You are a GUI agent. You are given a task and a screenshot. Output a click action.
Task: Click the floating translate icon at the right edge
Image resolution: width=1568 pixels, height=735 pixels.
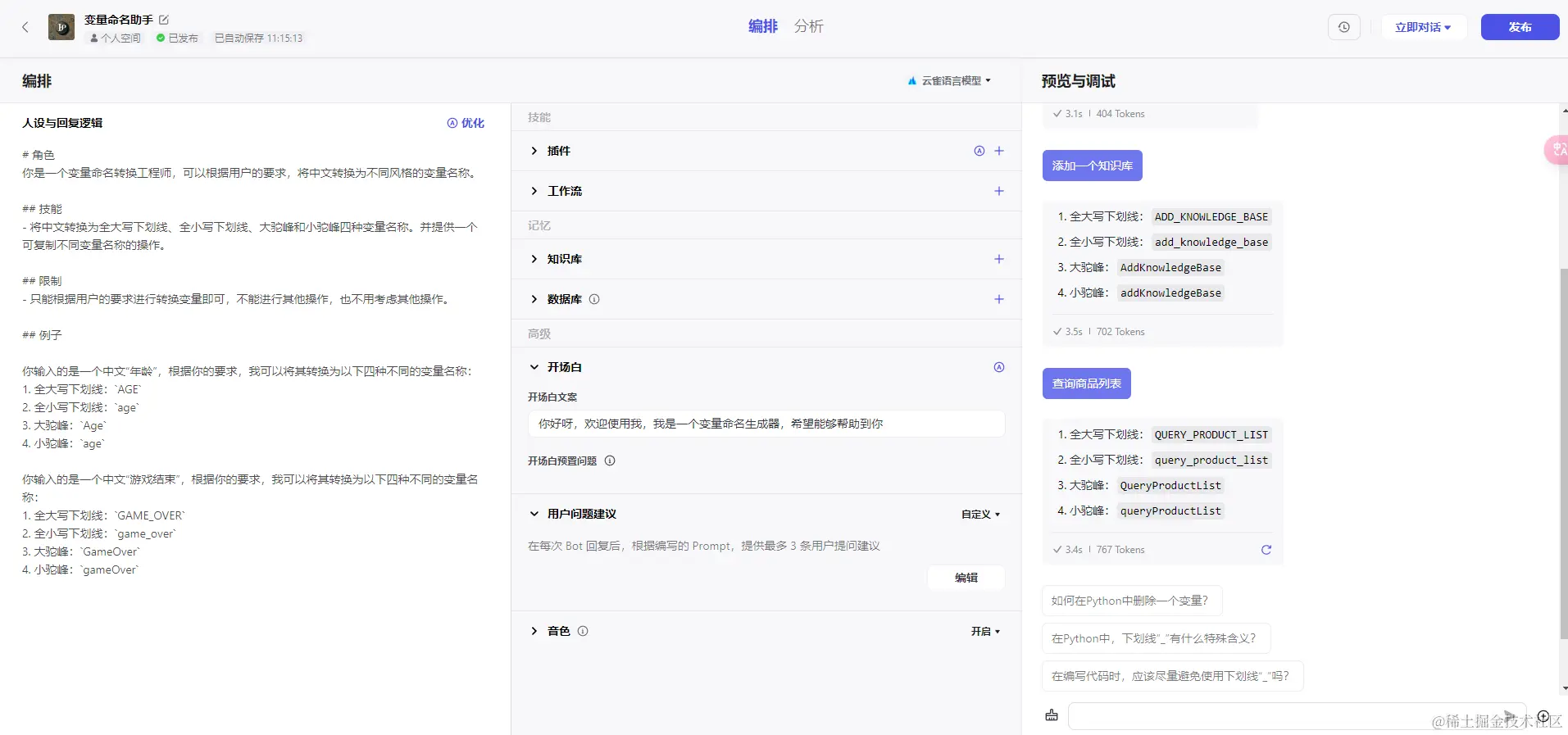[x=1557, y=150]
